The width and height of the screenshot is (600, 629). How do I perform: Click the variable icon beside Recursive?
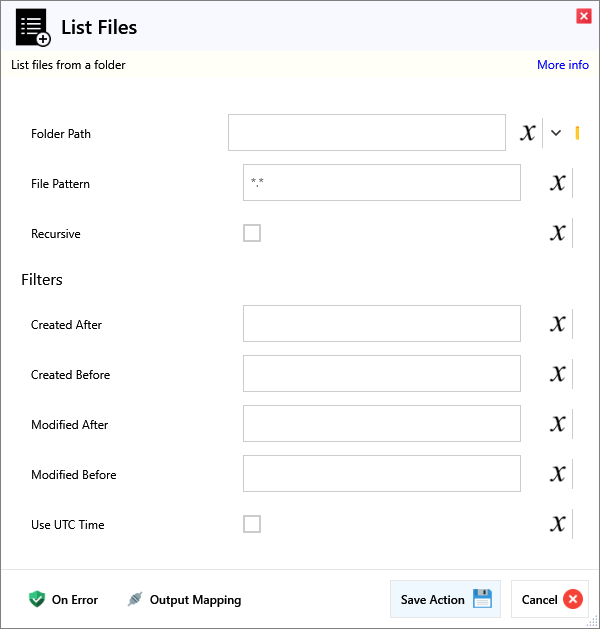[x=558, y=233]
